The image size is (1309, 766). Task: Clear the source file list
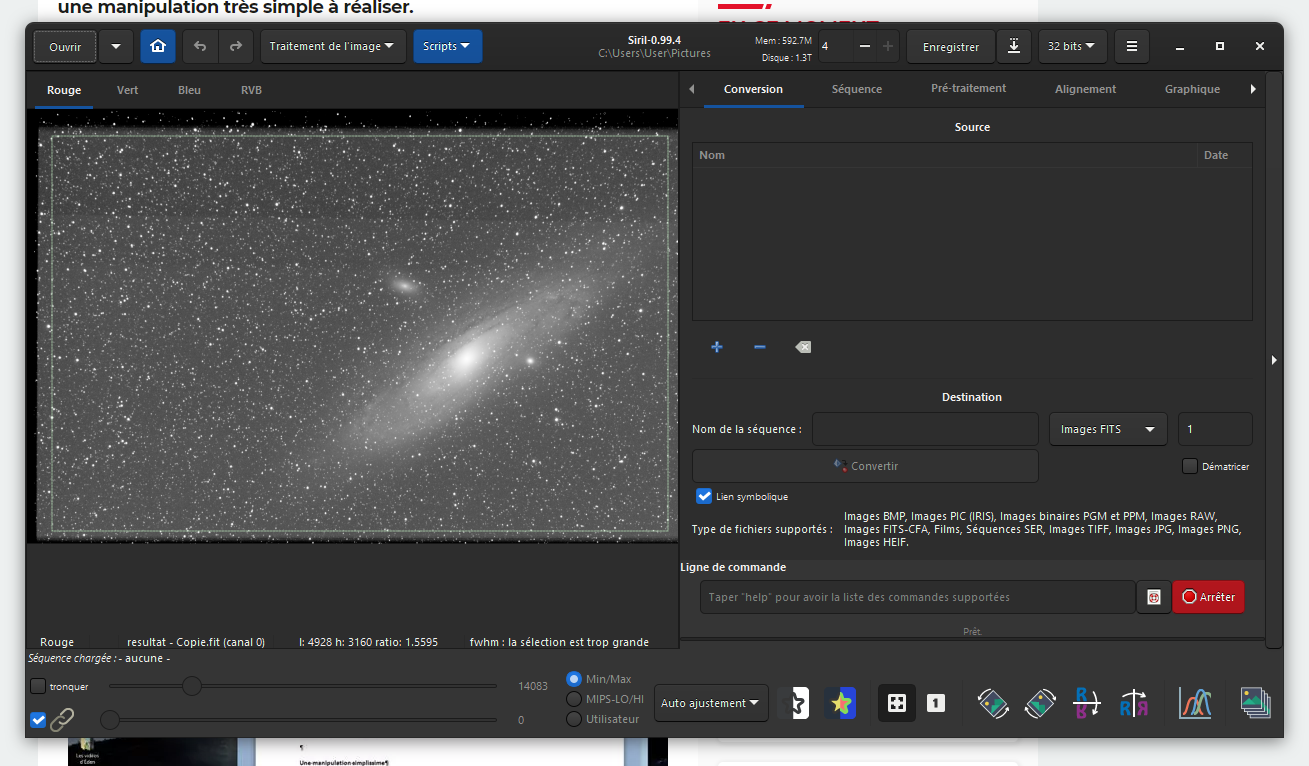coord(803,347)
